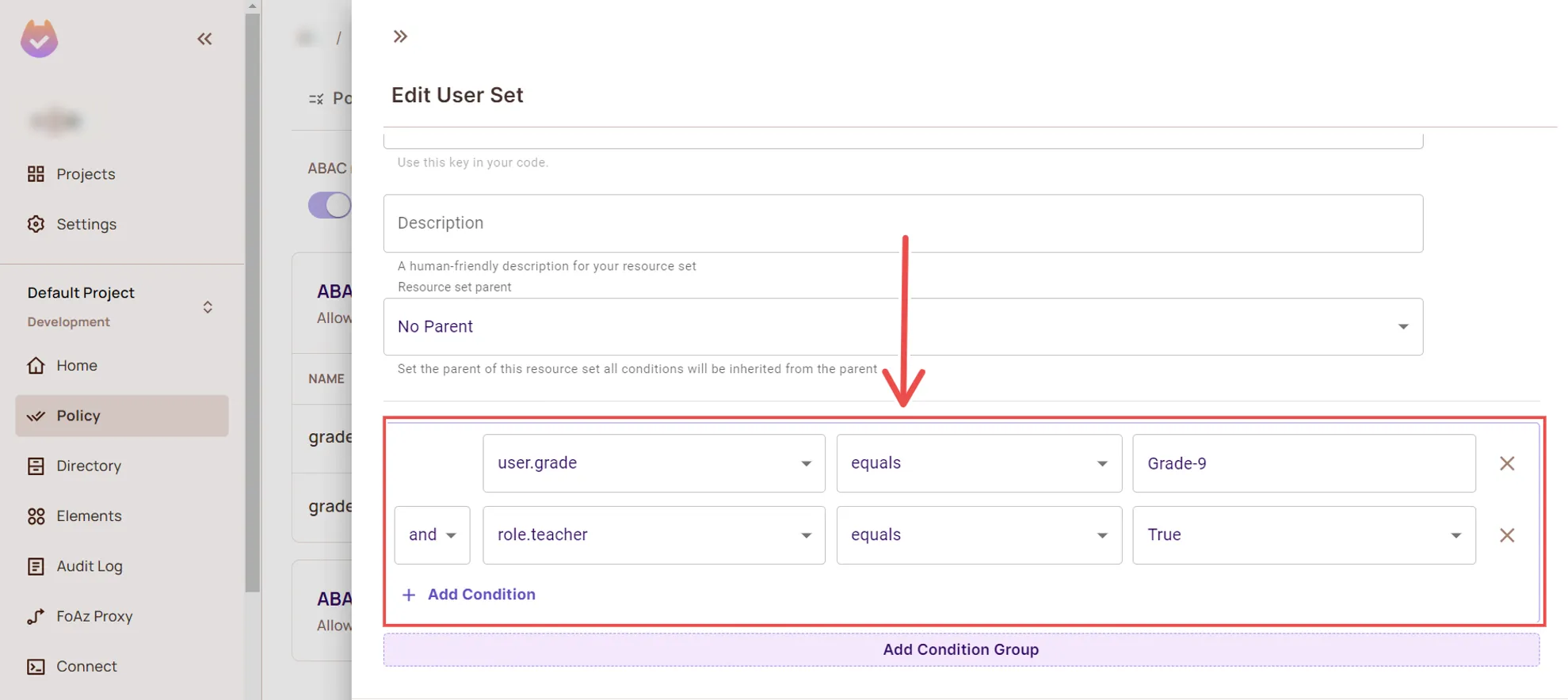
Task: Expand the Default Project environment switcher
Action: (207, 306)
